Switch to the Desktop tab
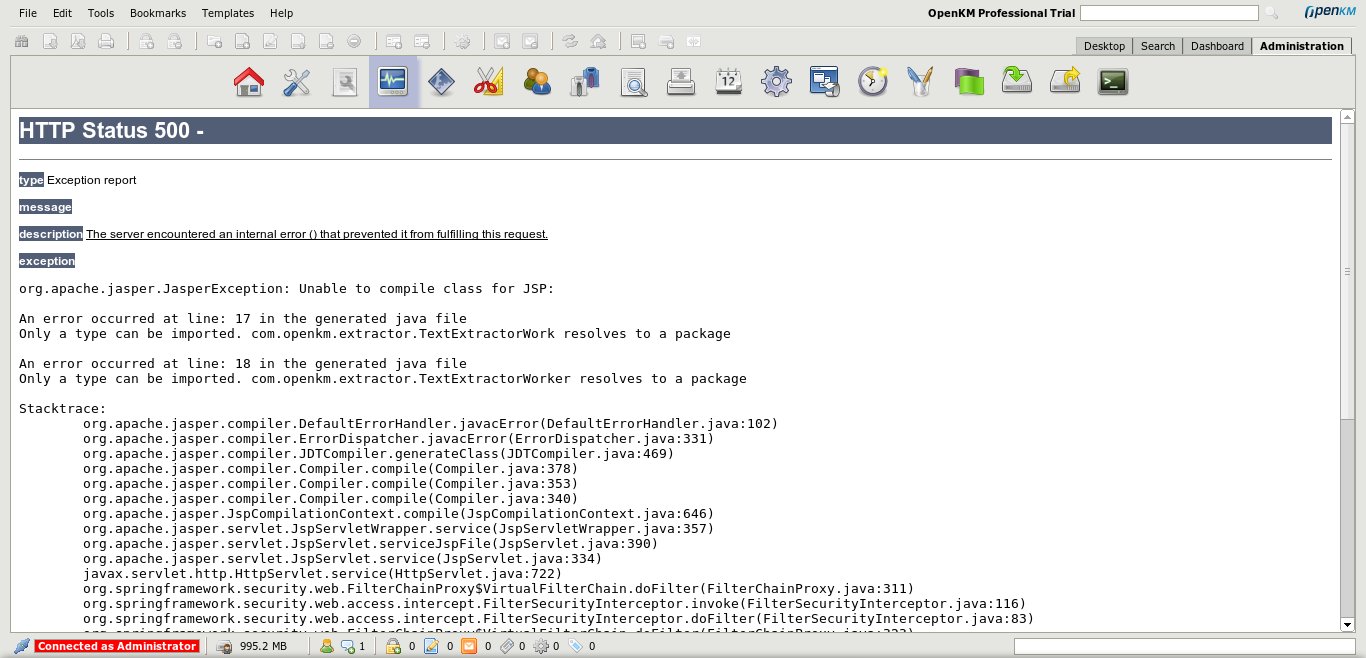 pyautogui.click(x=1104, y=46)
